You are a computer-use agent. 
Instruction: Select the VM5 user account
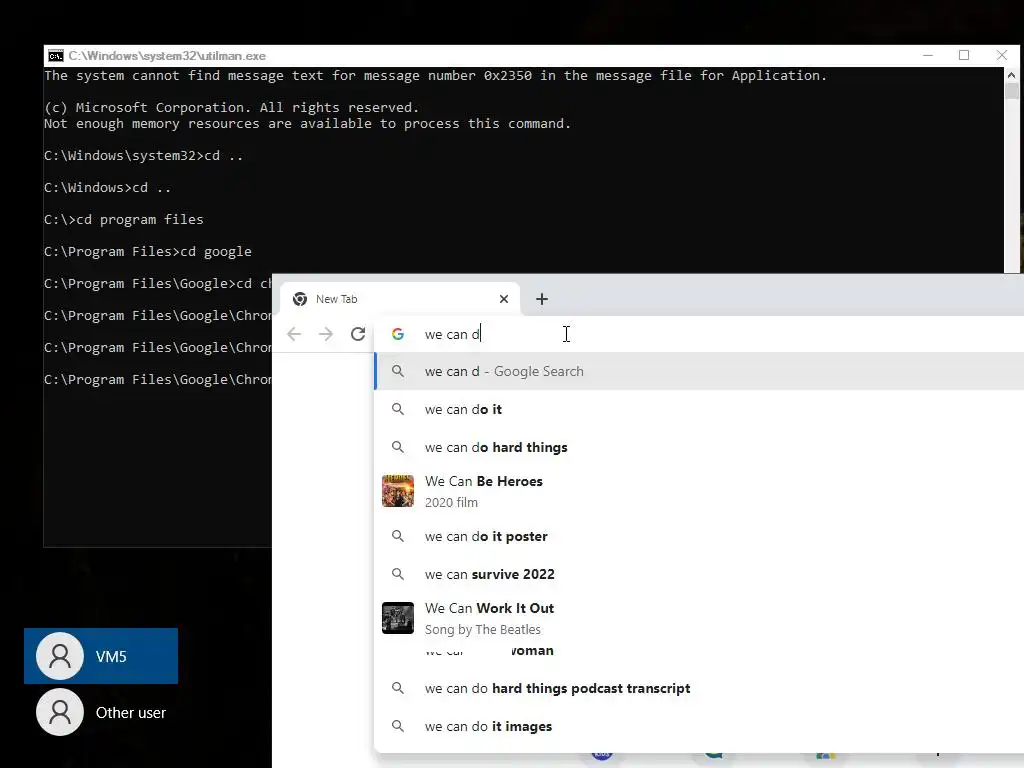(101, 656)
